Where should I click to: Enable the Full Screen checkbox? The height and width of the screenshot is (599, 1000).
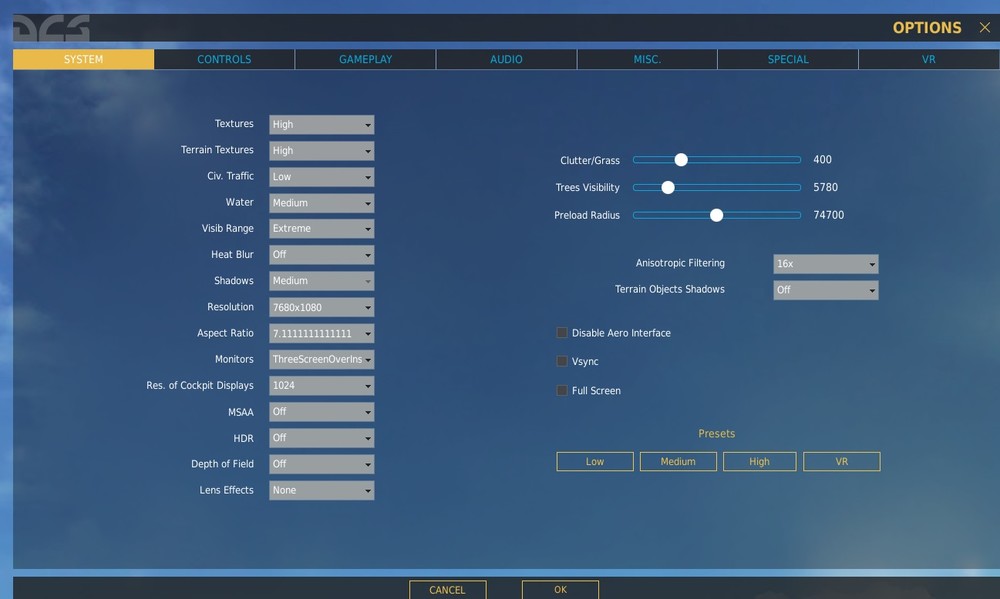(562, 390)
